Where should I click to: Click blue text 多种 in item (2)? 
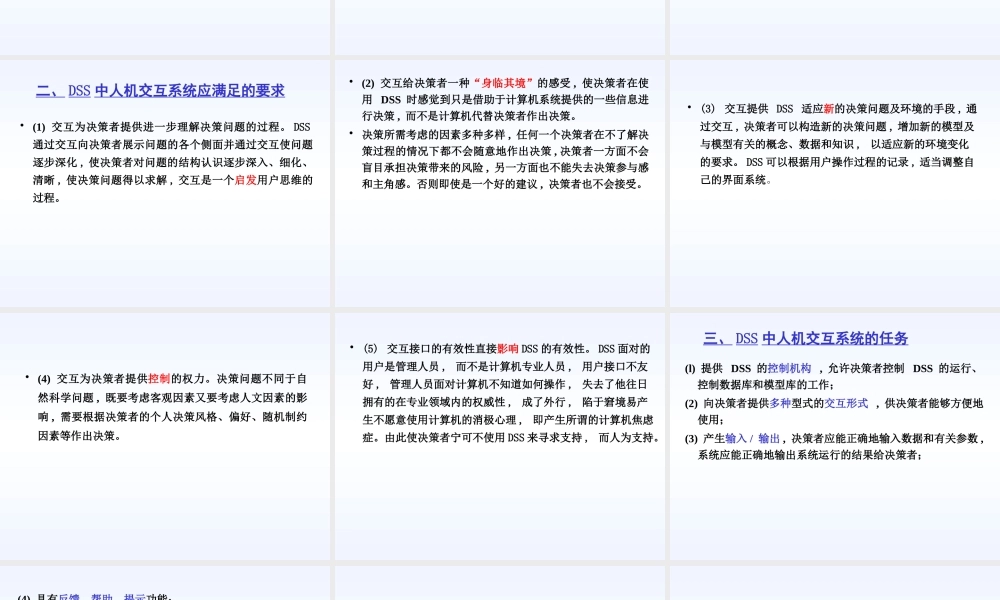pos(781,404)
